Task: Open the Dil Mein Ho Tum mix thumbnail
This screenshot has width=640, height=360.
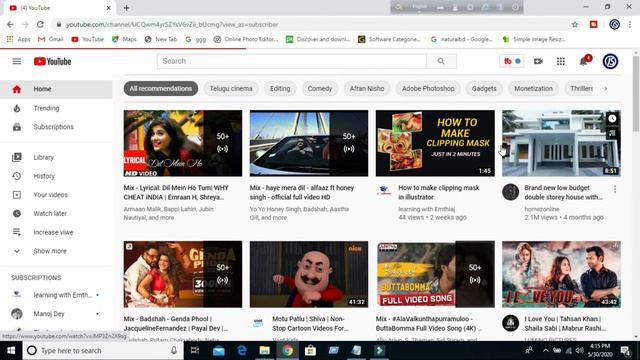Action: point(183,143)
